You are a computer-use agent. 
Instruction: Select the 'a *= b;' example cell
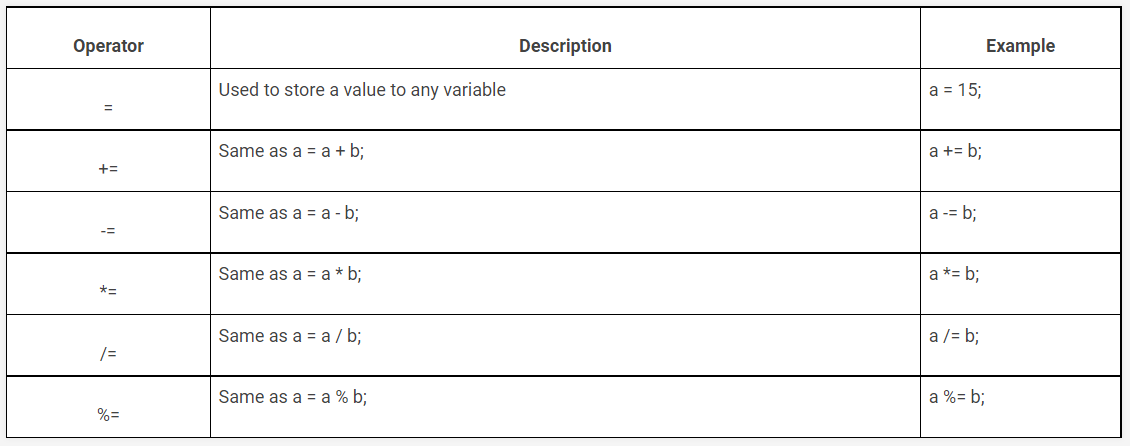point(954,274)
